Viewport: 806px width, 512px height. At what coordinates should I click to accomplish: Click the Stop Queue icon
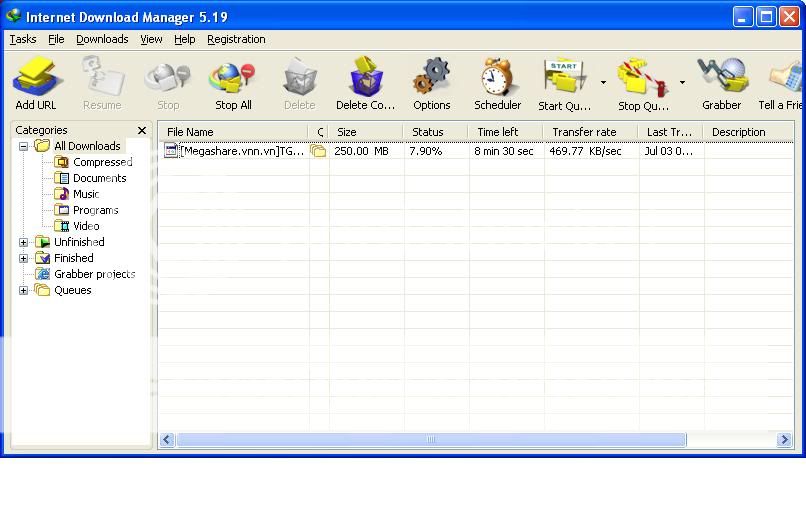pos(643,78)
